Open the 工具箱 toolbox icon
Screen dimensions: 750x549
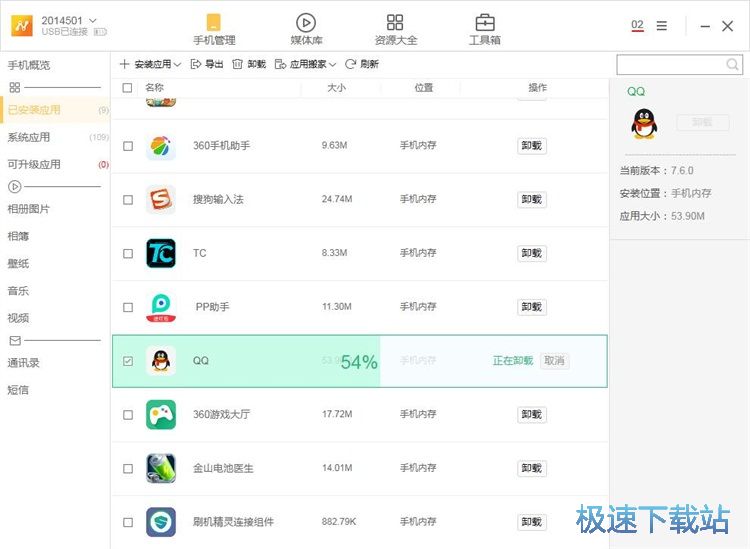click(485, 23)
